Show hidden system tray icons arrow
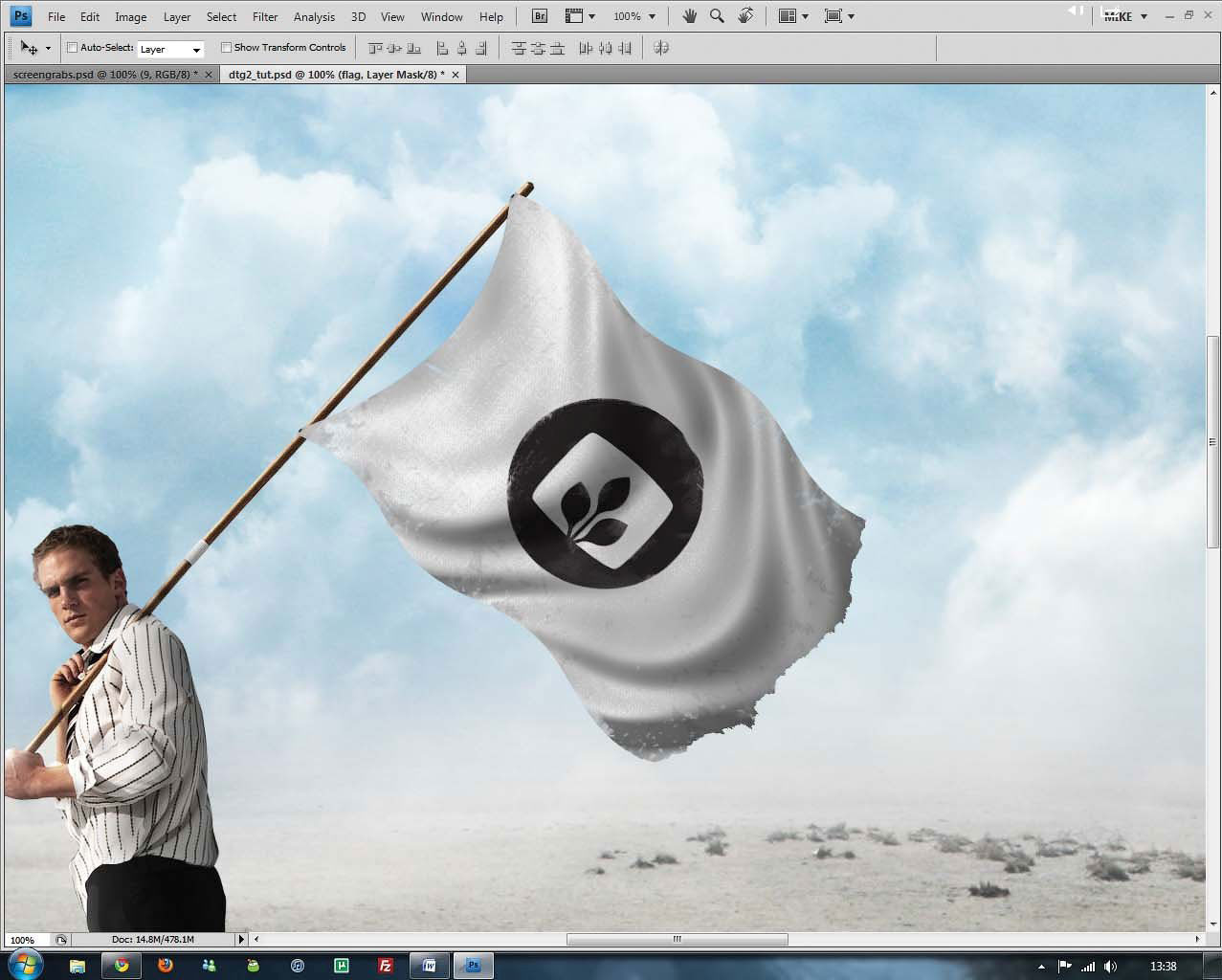This screenshot has height=980, width=1222. tap(1040, 967)
